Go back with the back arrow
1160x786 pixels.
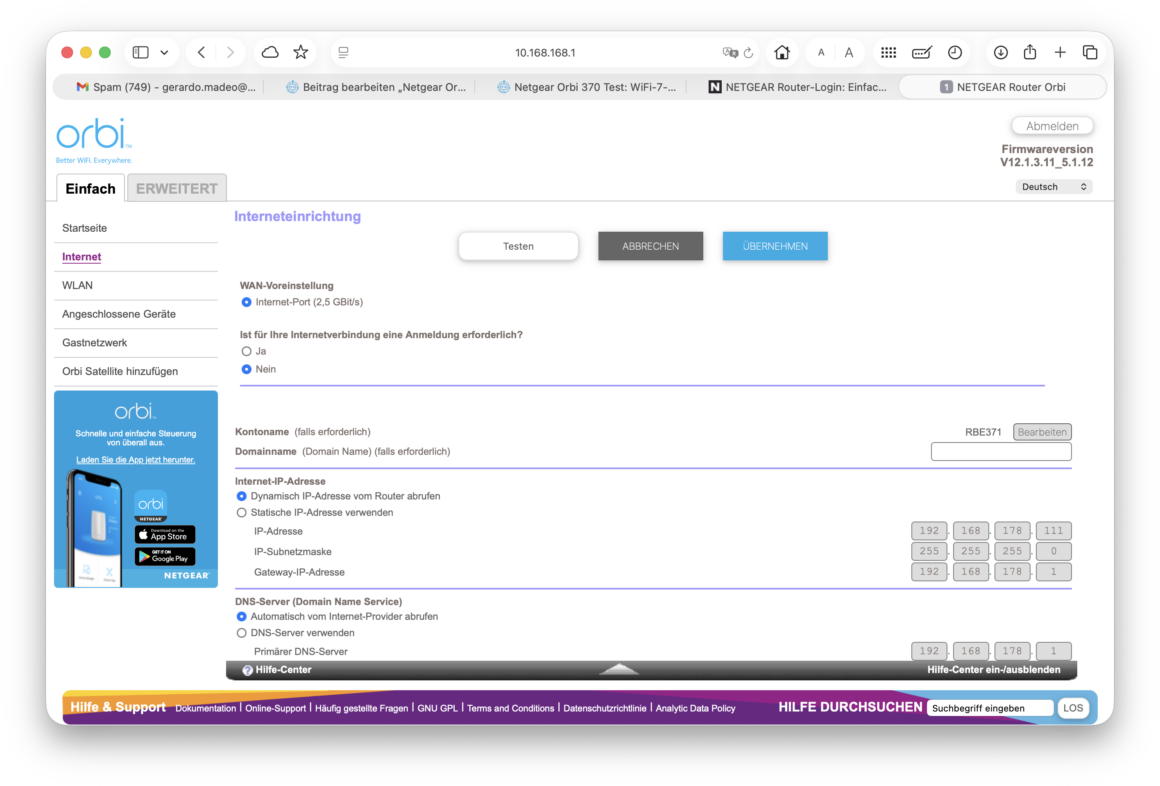tap(201, 53)
